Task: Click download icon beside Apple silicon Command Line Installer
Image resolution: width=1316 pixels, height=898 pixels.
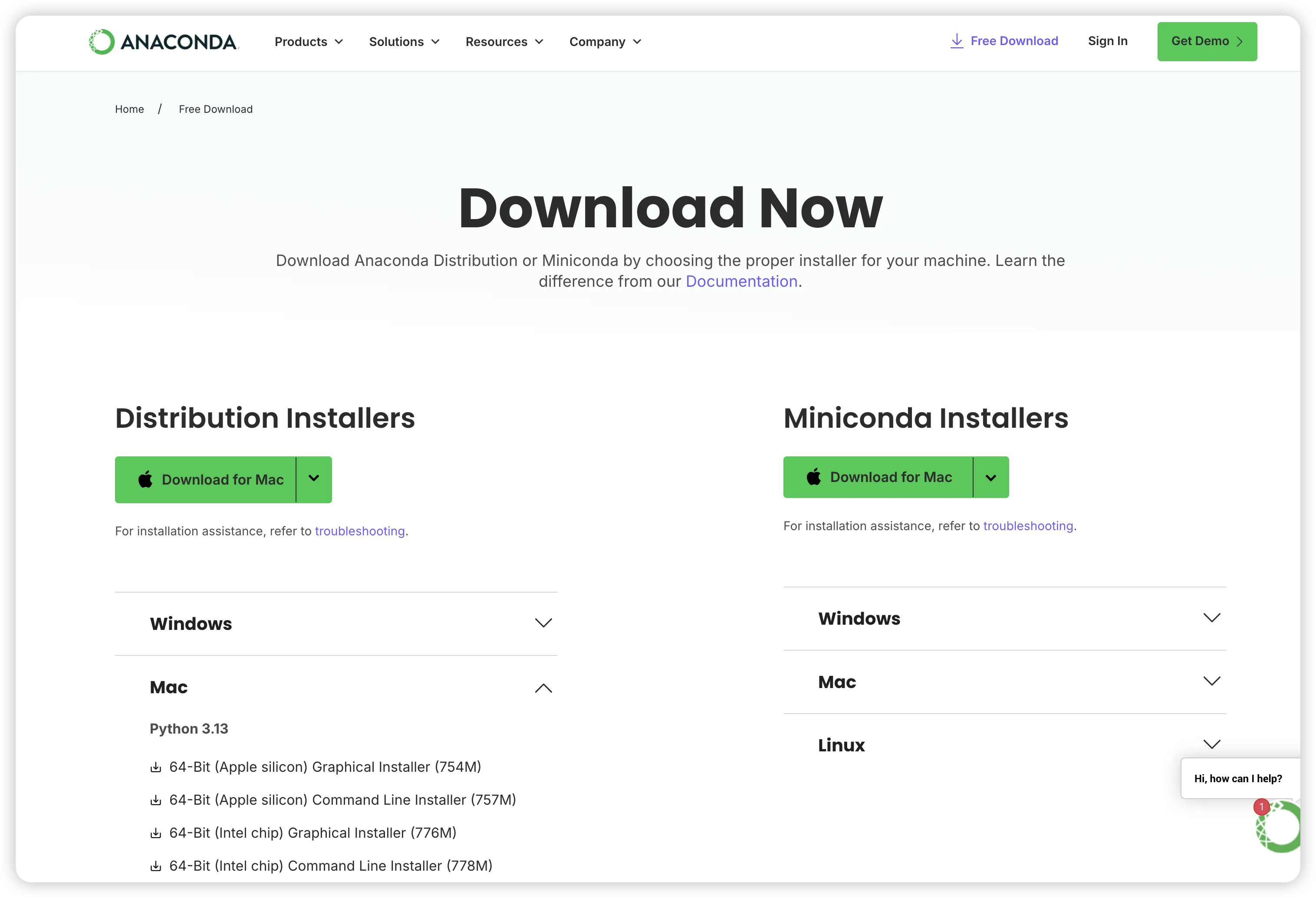Action: [156, 800]
